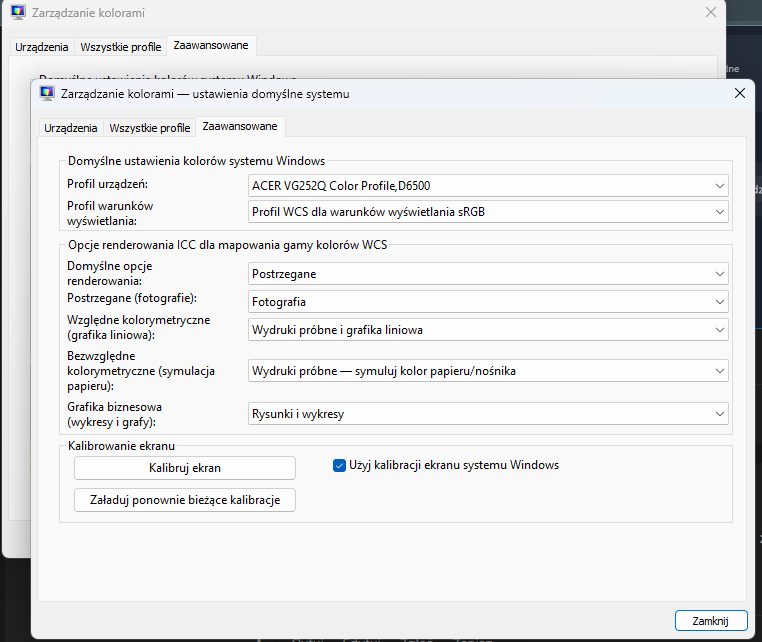762x642 pixels.
Task: Open Bezwzględne kolorymetryczne dropdown
Action: [488, 371]
